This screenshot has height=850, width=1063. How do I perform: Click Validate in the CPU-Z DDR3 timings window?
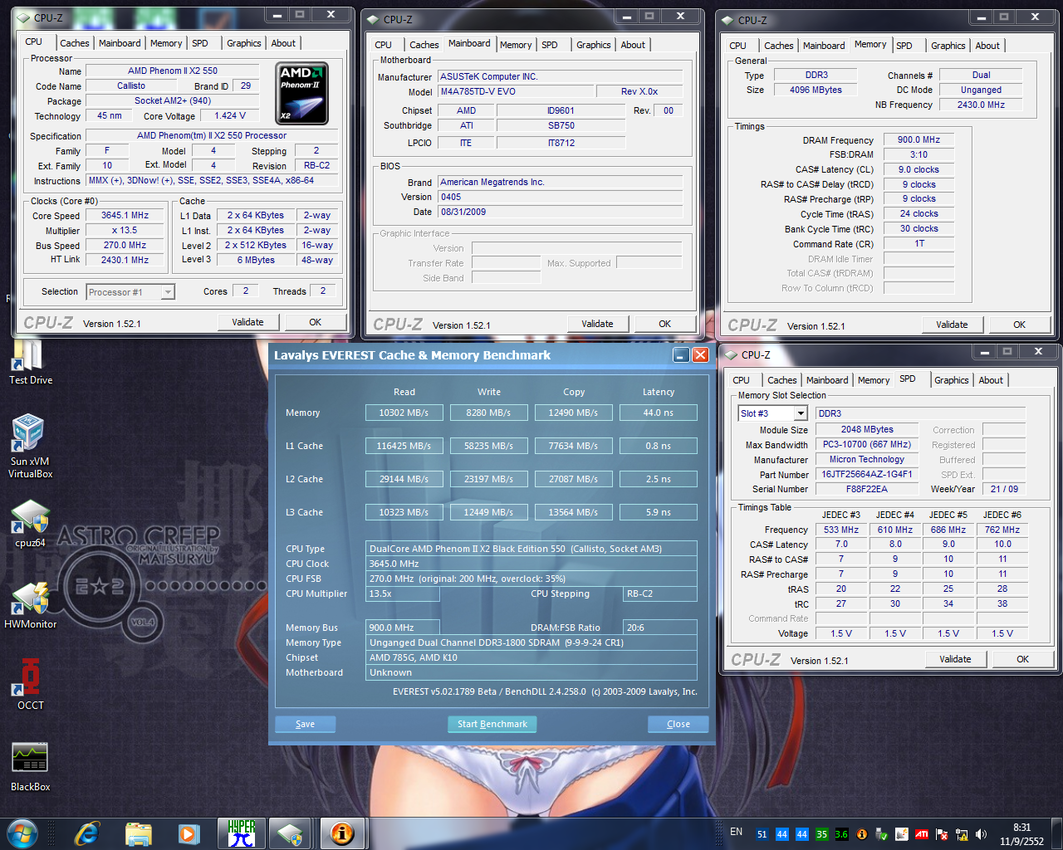[x=952, y=325]
